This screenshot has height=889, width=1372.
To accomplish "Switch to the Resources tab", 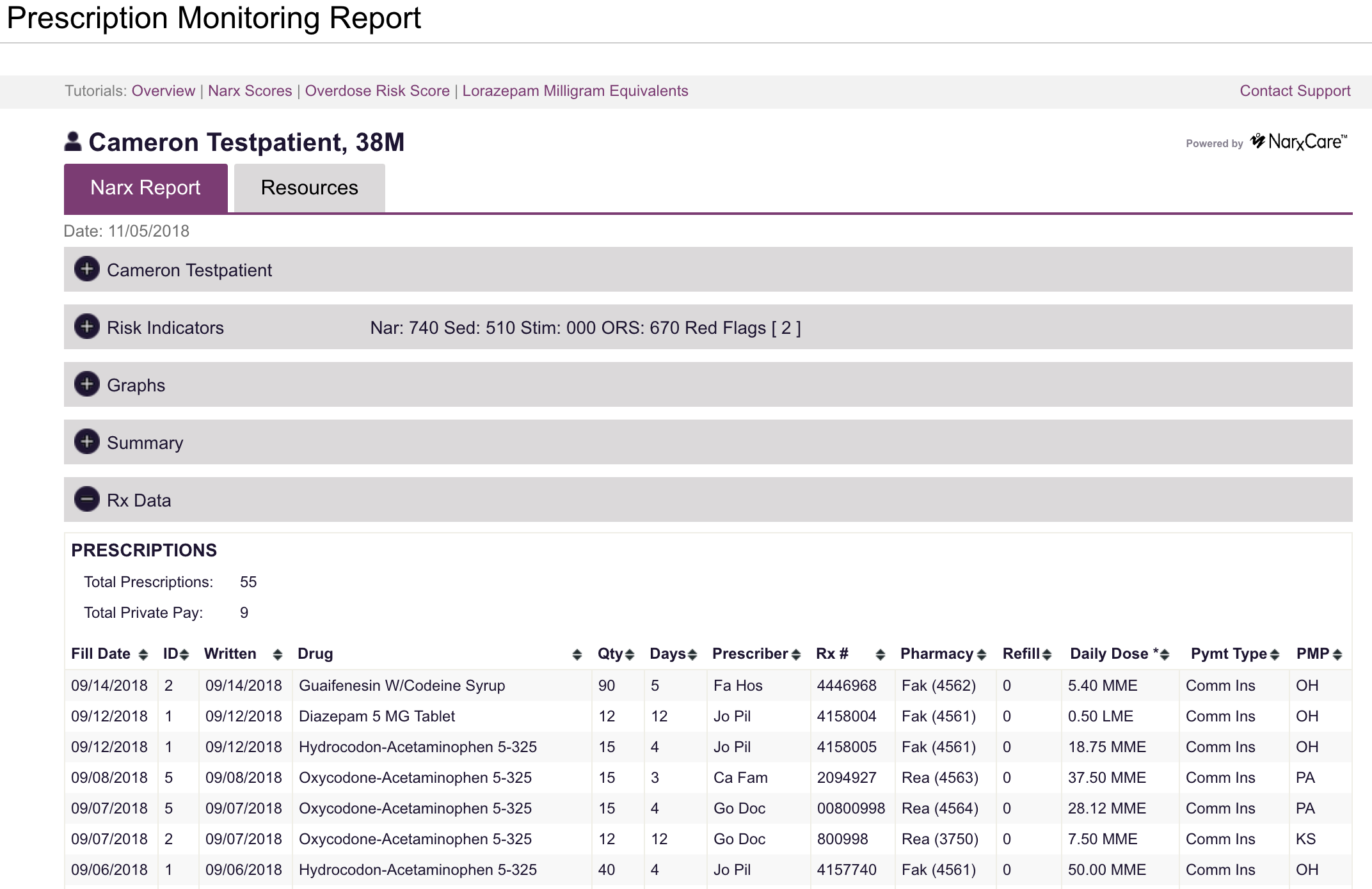I will (x=309, y=187).
